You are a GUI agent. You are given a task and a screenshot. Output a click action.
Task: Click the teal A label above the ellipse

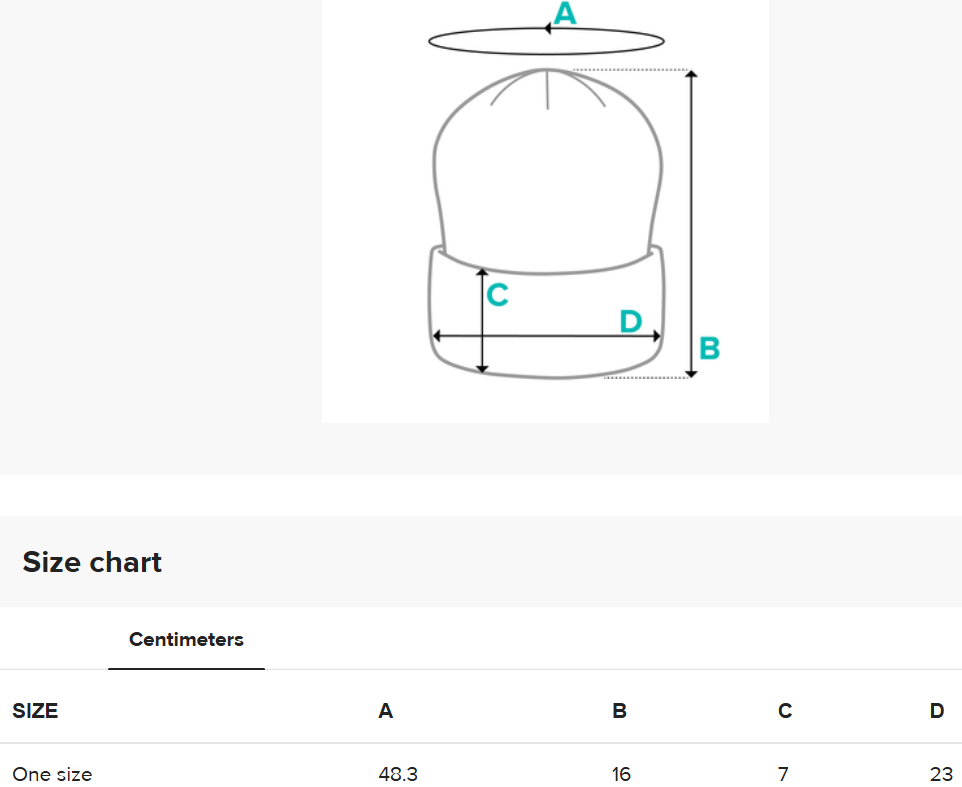click(x=565, y=13)
